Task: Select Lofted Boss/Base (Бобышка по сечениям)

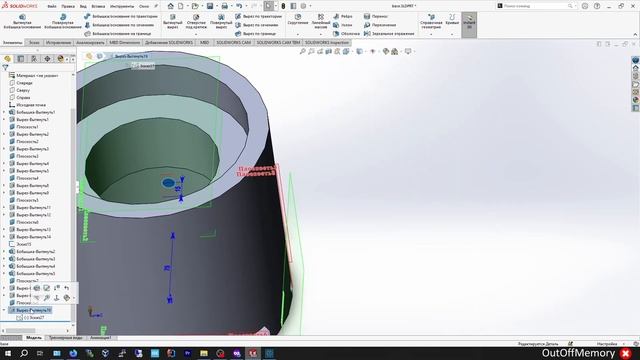Action: tap(118, 25)
